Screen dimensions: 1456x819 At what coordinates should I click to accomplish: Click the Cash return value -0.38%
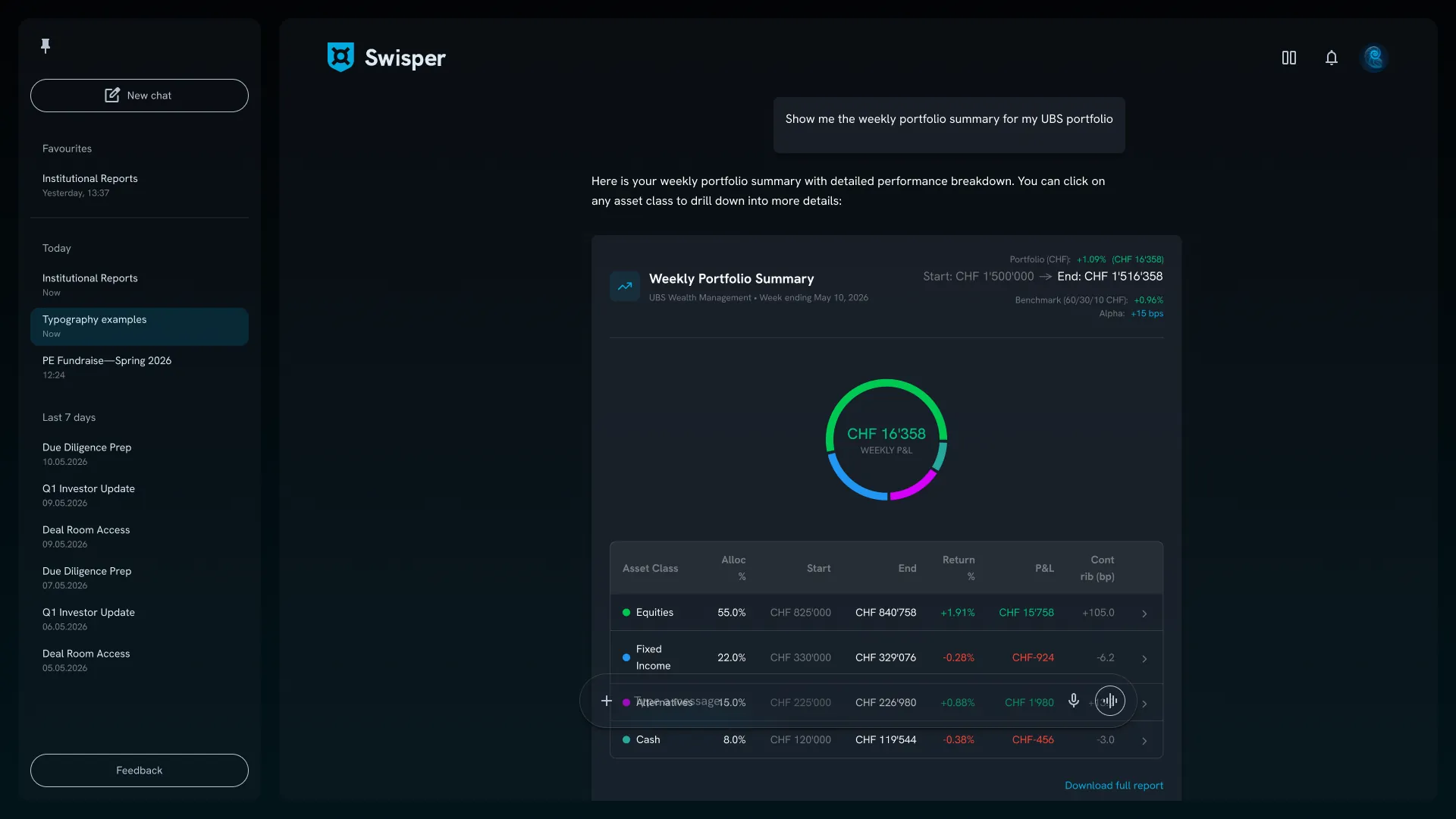pos(959,740)
